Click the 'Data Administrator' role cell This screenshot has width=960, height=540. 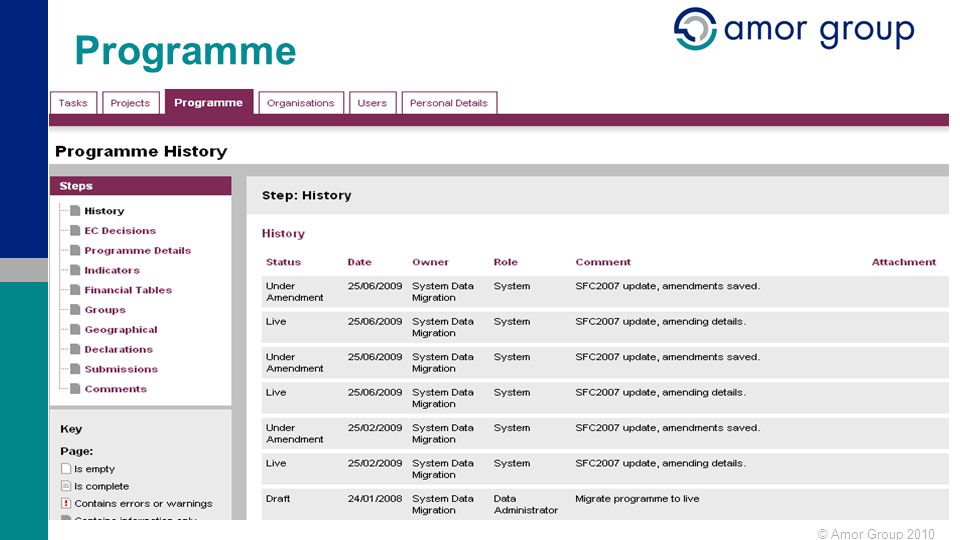click(526, 504)
